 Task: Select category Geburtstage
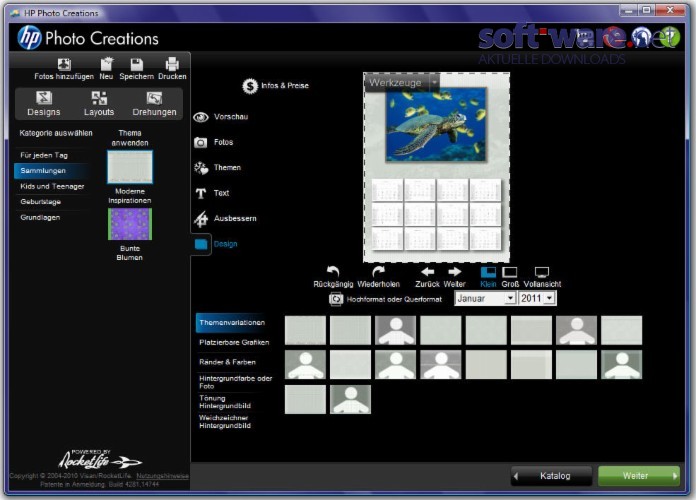pyautogui.click(x=41, y=202)
